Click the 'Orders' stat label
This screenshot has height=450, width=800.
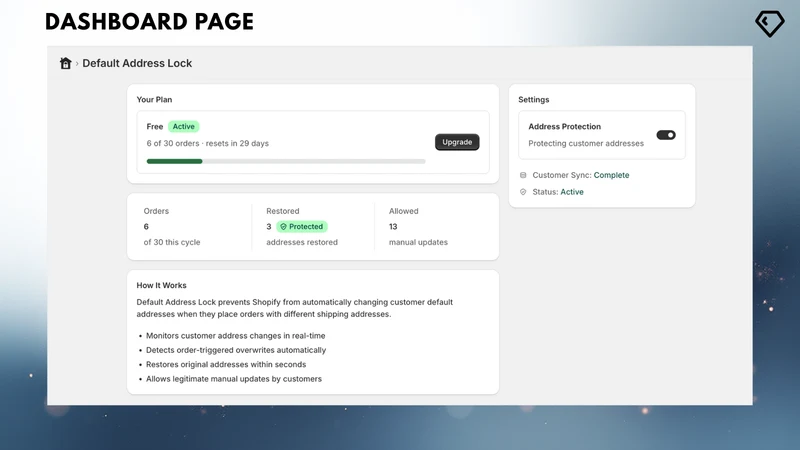tap(156, 211)
